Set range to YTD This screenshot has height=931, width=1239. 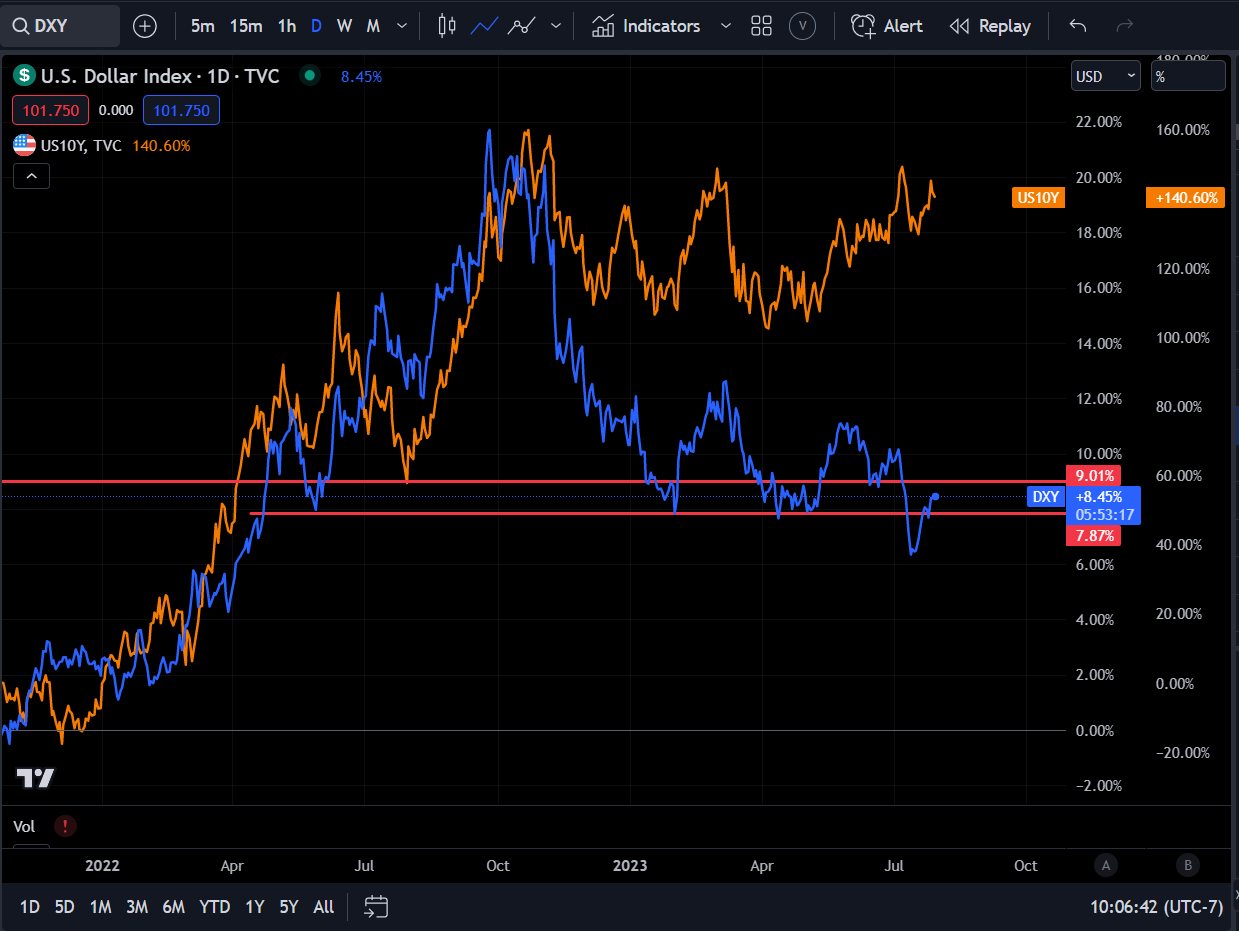(x=215, y=907)
